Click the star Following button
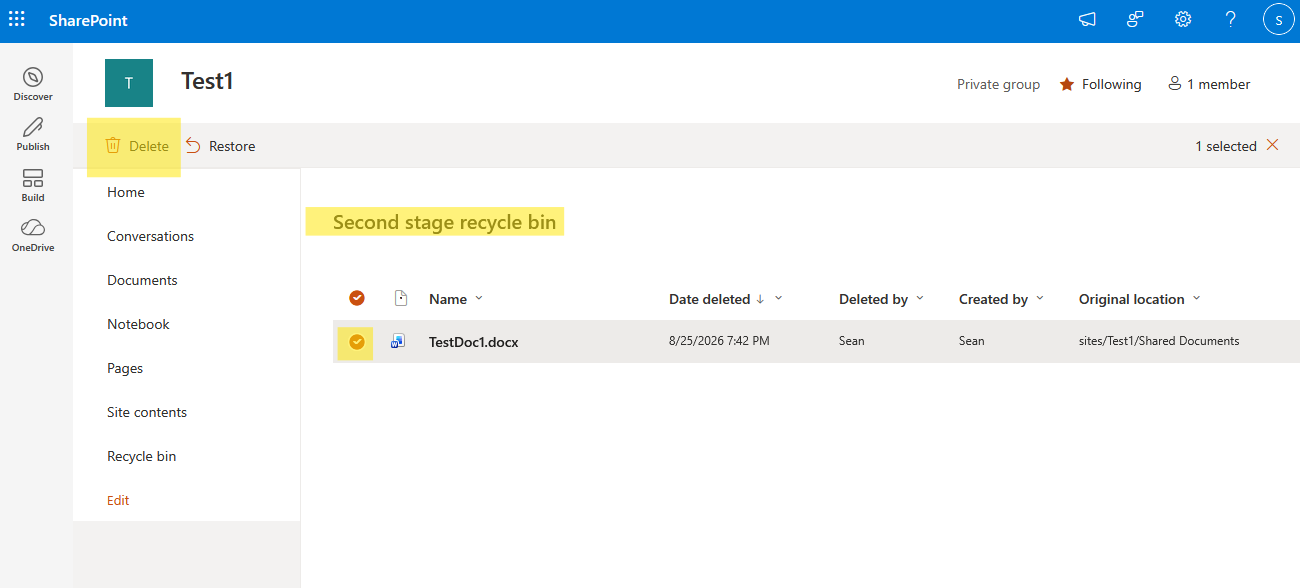 pos(1100,84)
